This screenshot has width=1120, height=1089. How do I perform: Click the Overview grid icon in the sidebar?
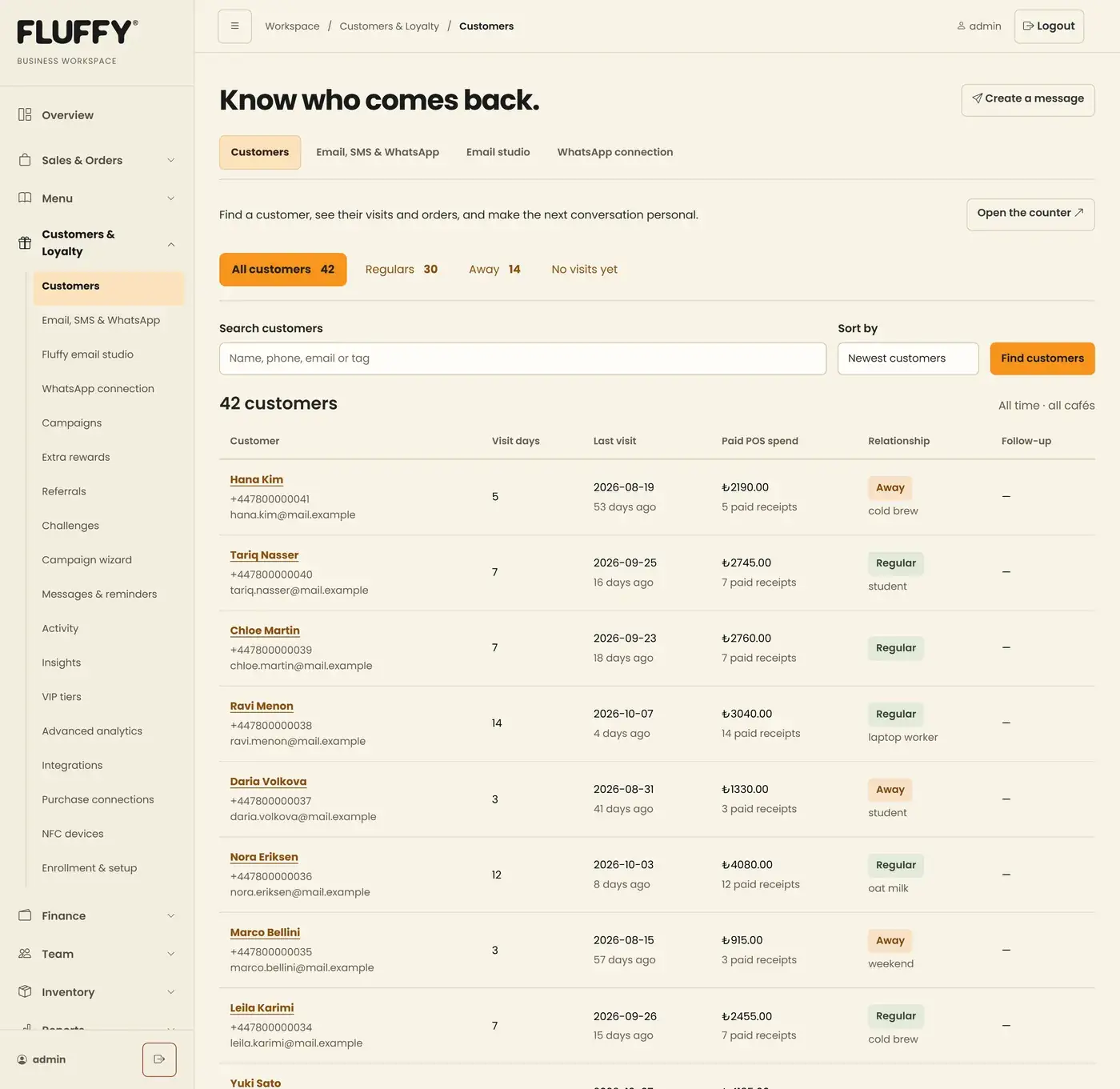[25, 115]
